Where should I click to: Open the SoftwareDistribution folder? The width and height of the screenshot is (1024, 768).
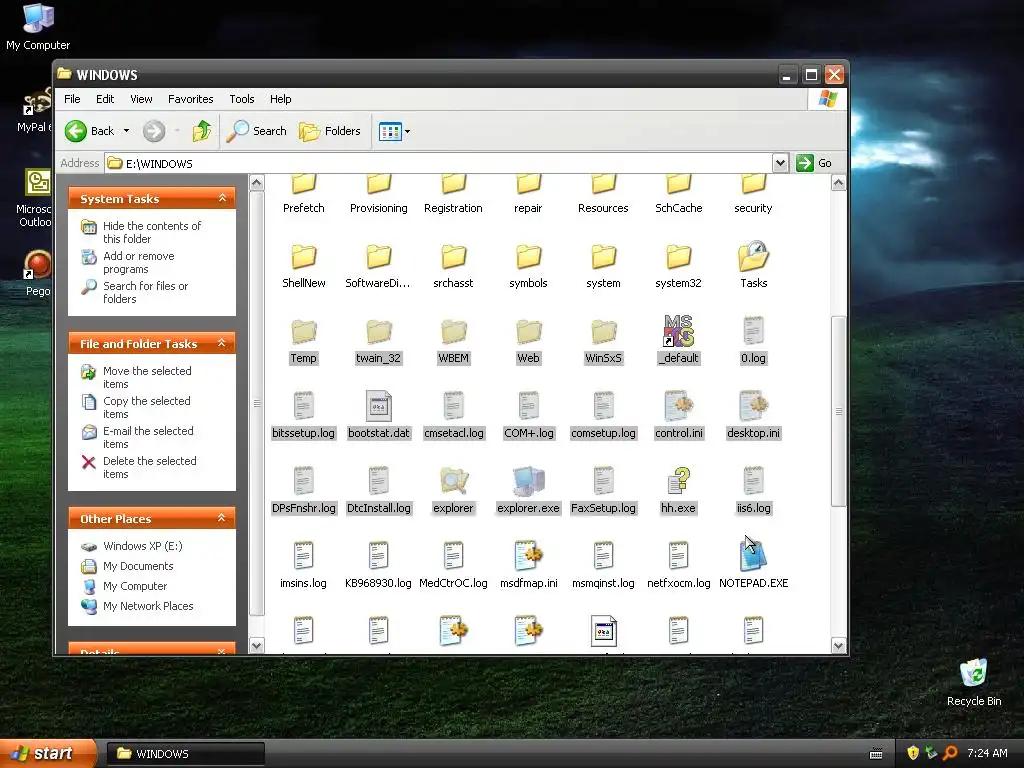click(379, 266)
